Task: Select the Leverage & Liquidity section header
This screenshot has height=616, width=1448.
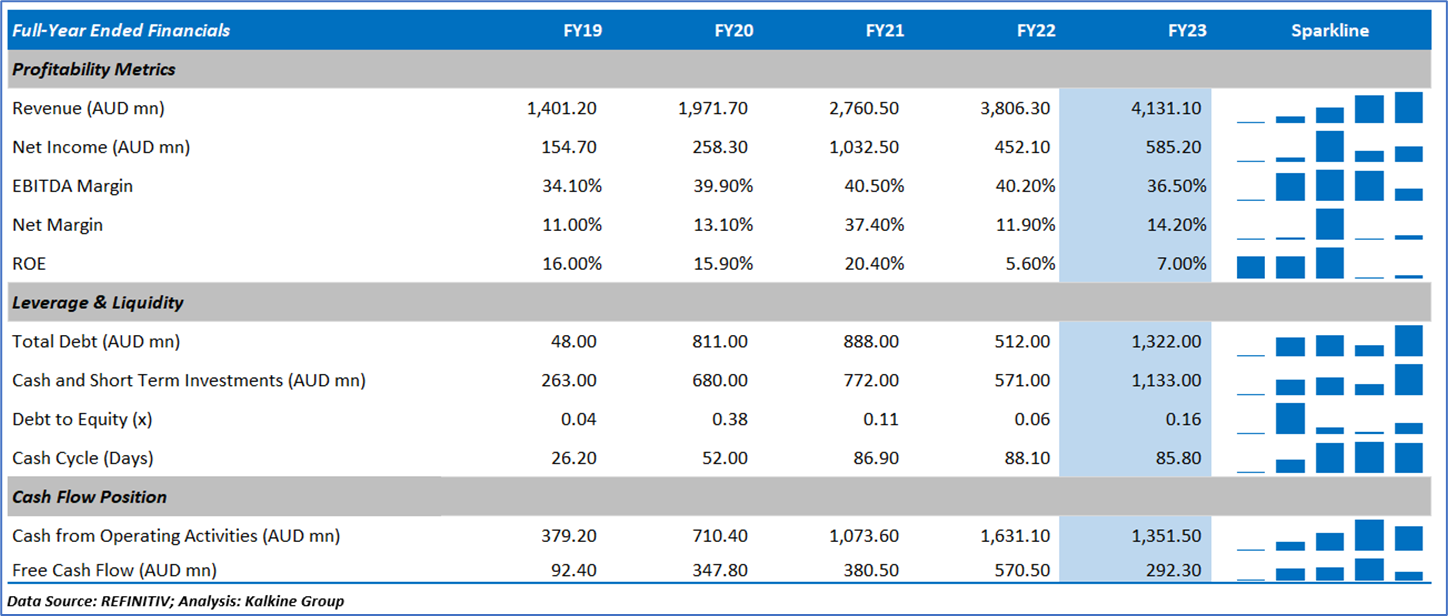Action: [x=97, y=302]
